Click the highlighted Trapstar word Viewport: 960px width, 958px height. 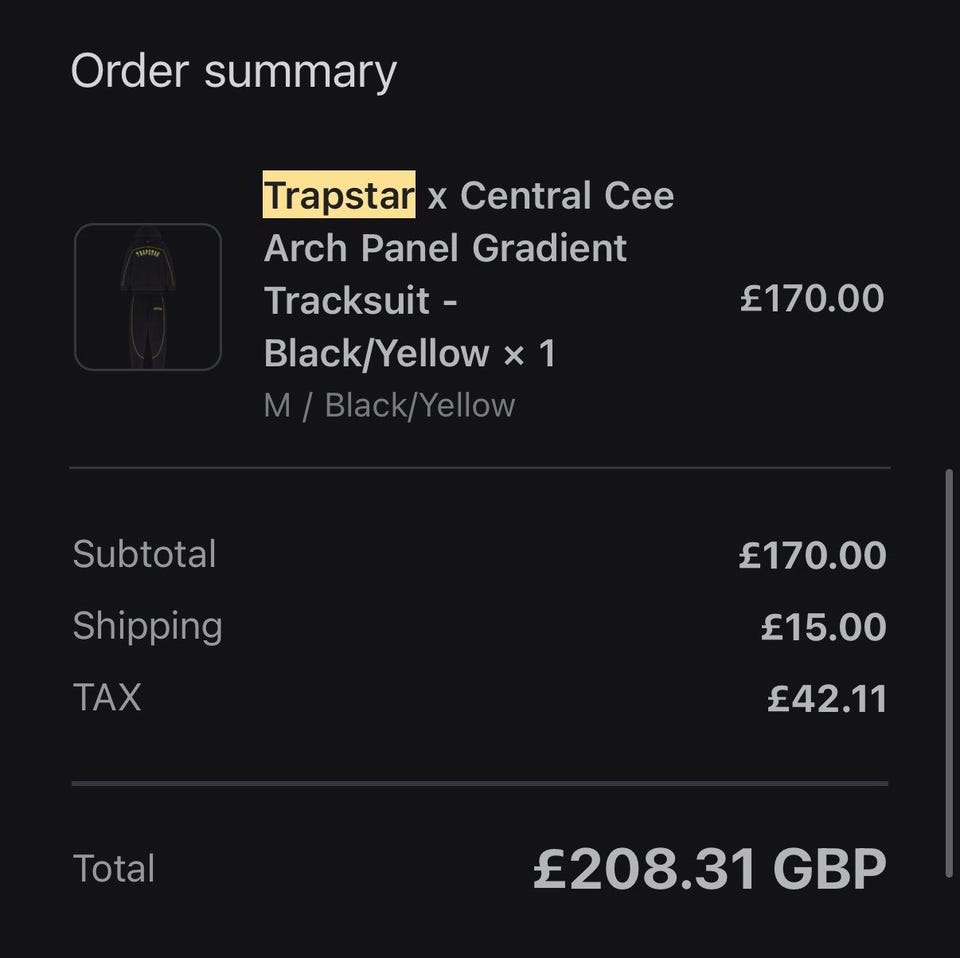(x=339, y=196)
